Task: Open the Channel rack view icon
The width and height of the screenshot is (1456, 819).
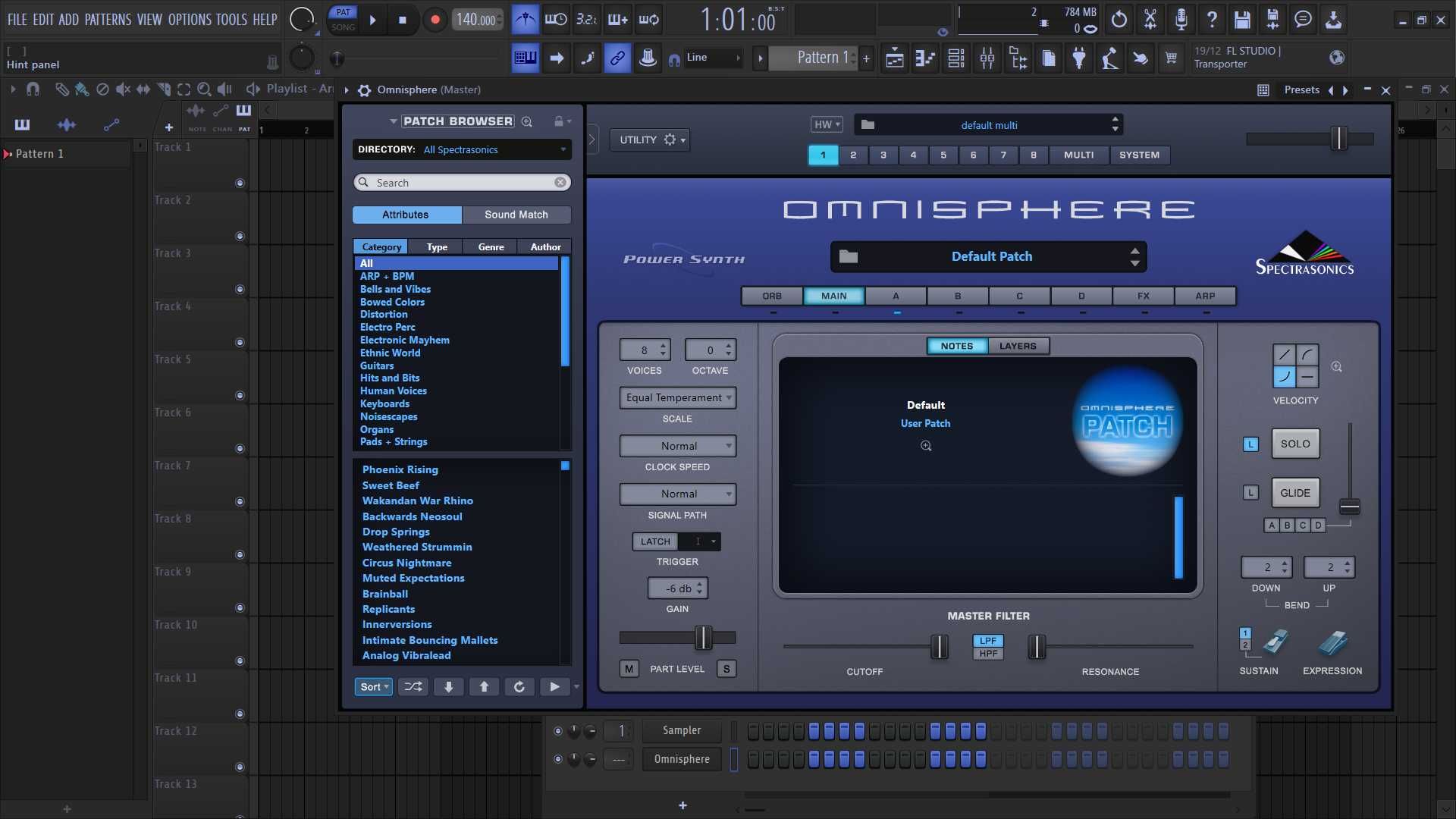Action: [x=956, y=58]
